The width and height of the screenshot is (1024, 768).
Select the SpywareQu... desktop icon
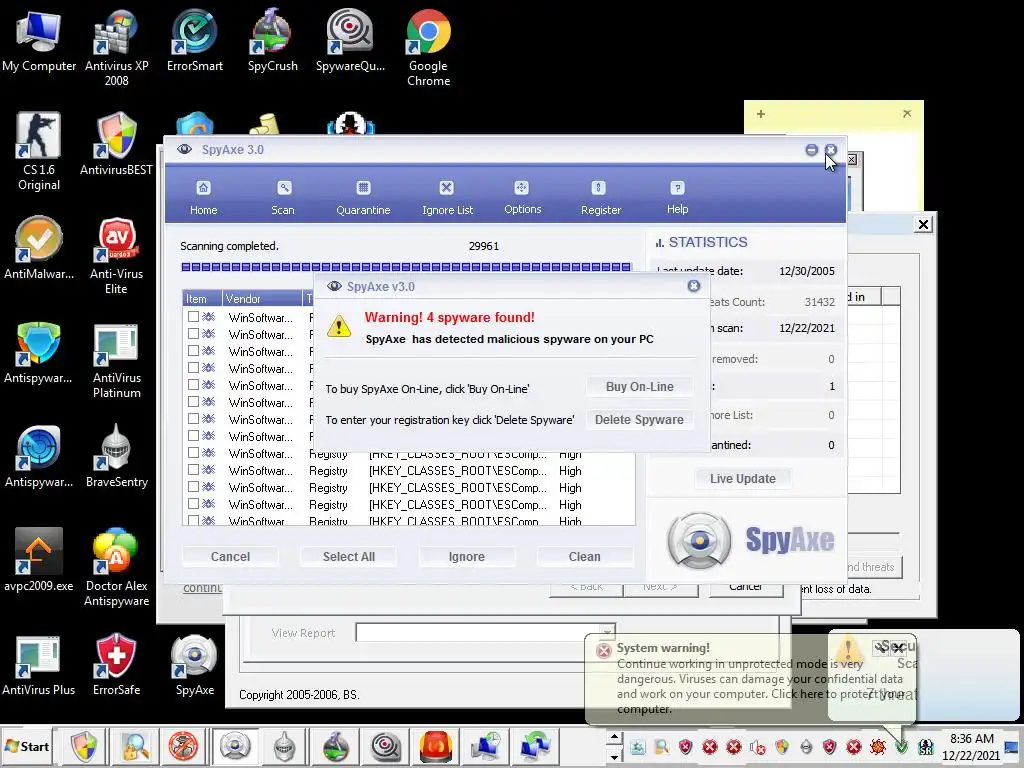pos(350,41)
